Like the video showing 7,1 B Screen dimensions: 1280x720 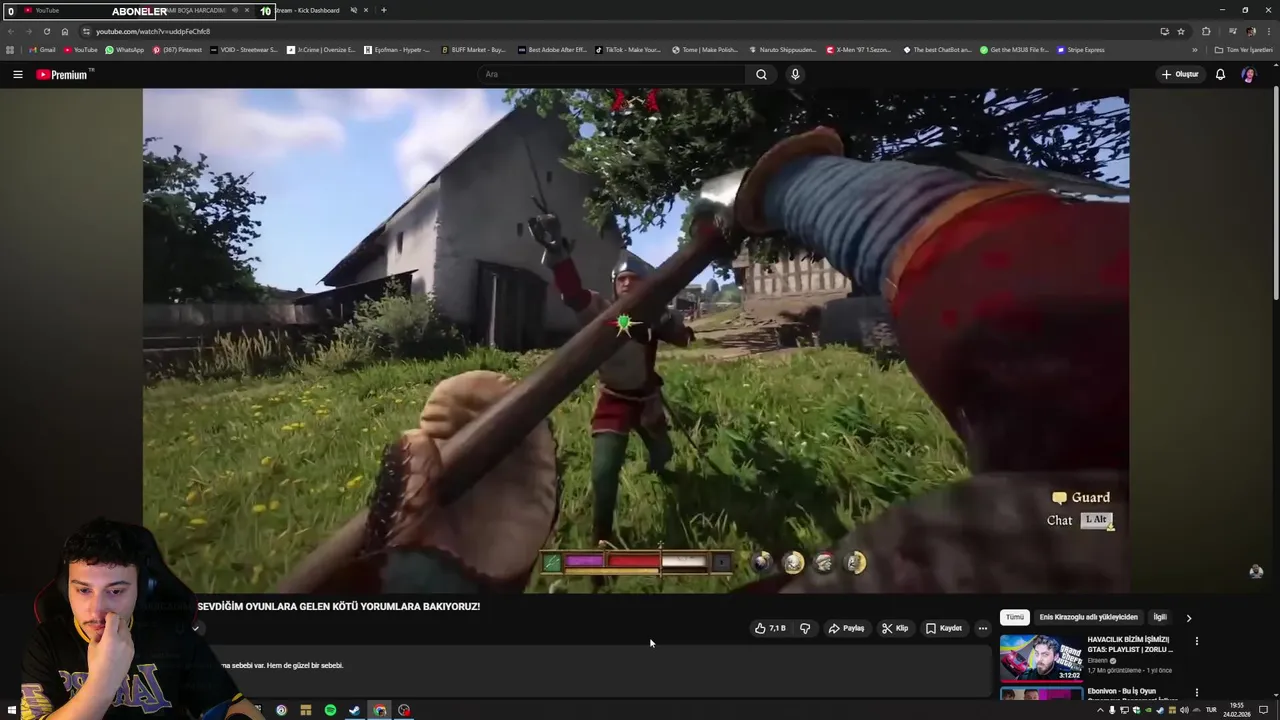click(770, 628)
